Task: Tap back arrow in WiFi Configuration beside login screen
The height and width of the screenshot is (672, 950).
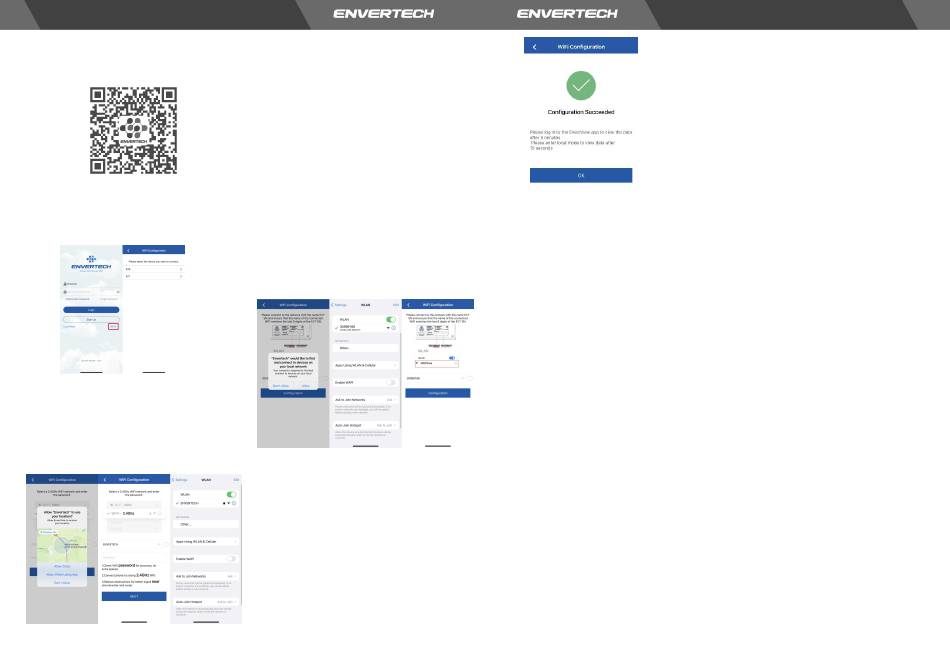Action: (128, 250)
